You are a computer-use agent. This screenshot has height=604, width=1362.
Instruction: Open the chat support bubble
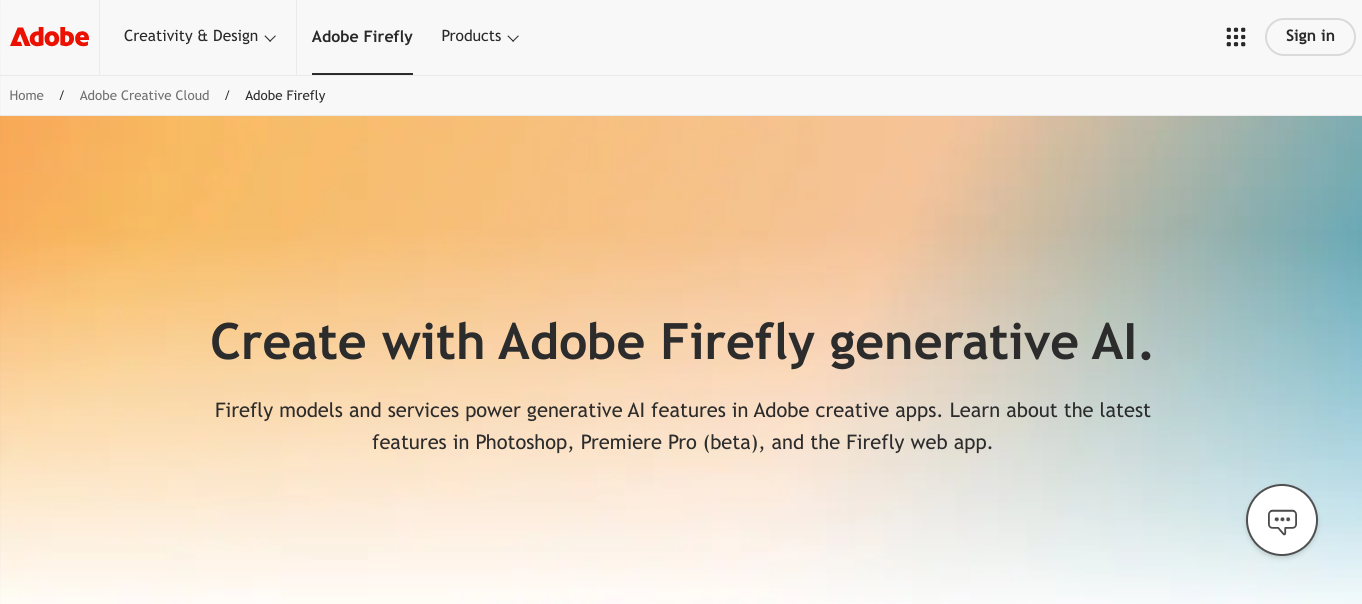click(x=1282, y=520)
